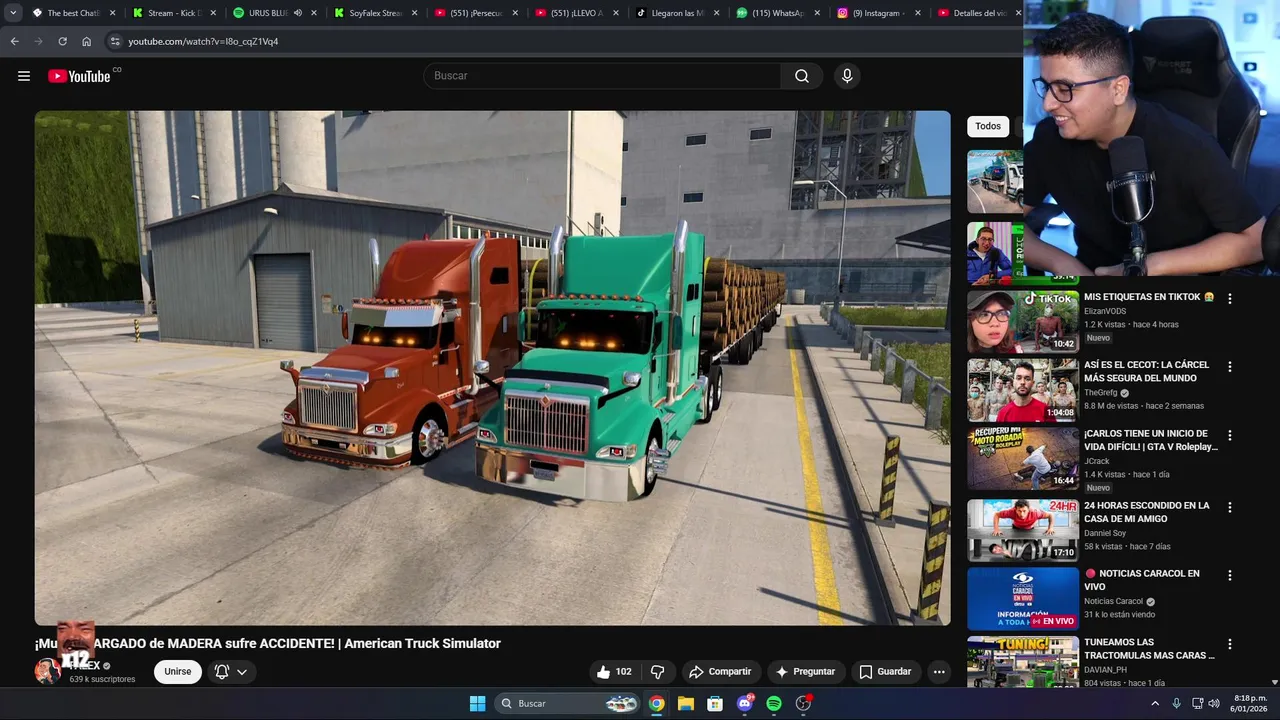Viewport: 1280px width, 720px height.
Task: Open 24 HORAS ESCONDIDO video title
Action: point(1146,512)
